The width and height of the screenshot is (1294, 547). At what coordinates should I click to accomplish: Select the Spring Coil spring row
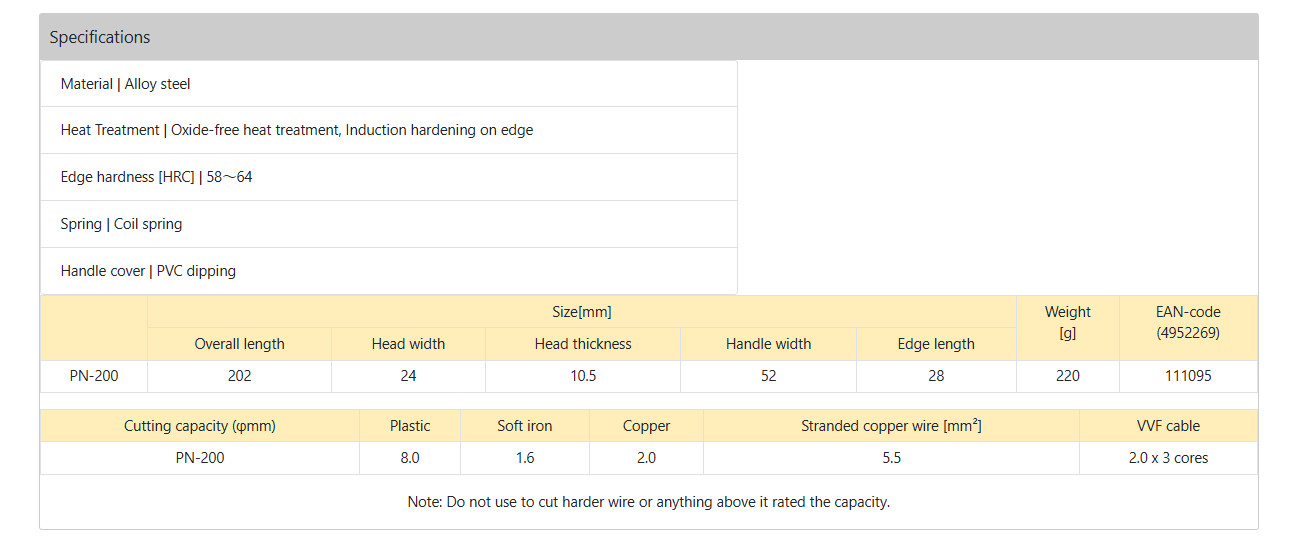(389, 224)
